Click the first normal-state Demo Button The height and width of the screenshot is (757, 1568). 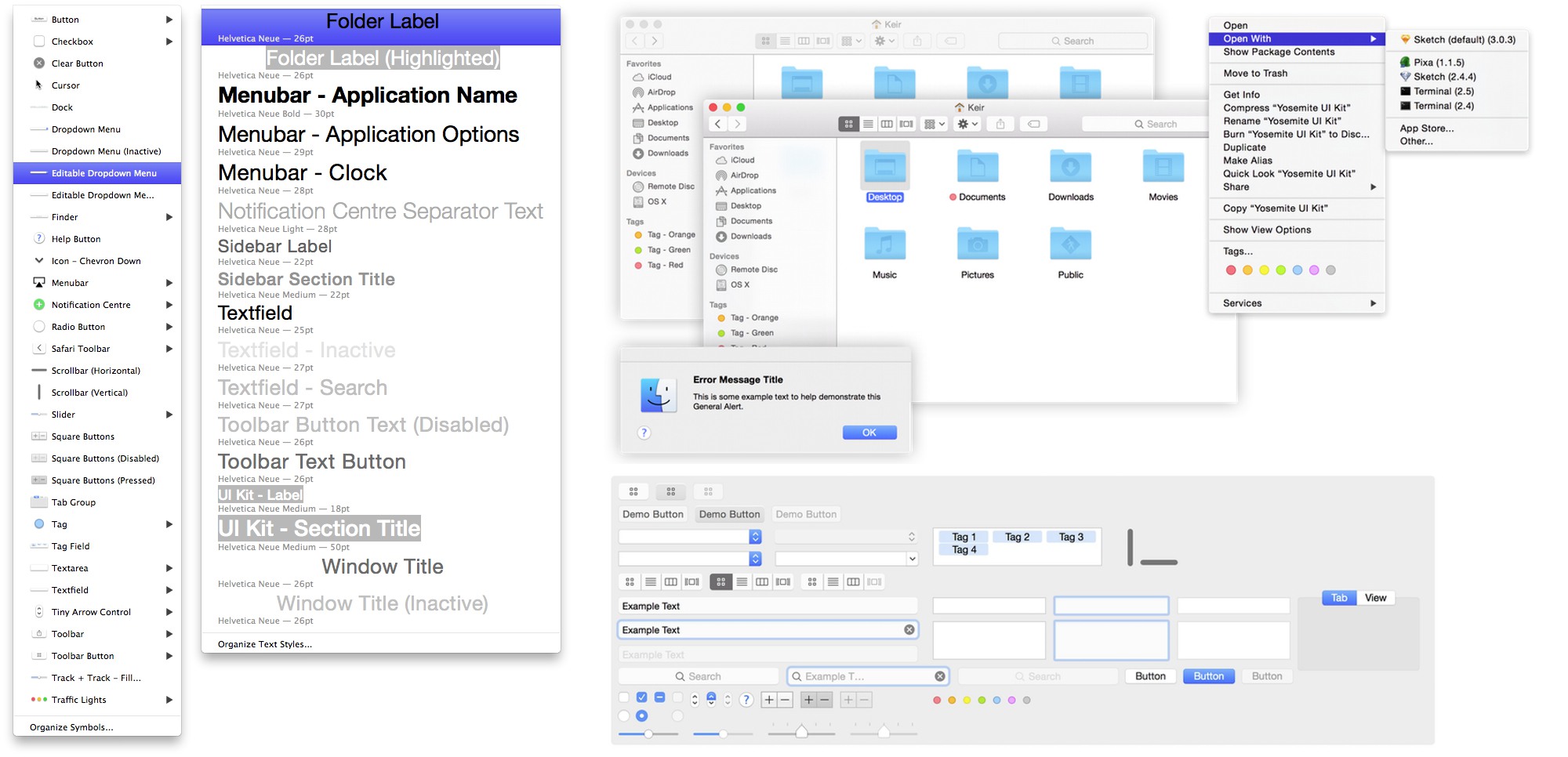[x=652, y=514]
